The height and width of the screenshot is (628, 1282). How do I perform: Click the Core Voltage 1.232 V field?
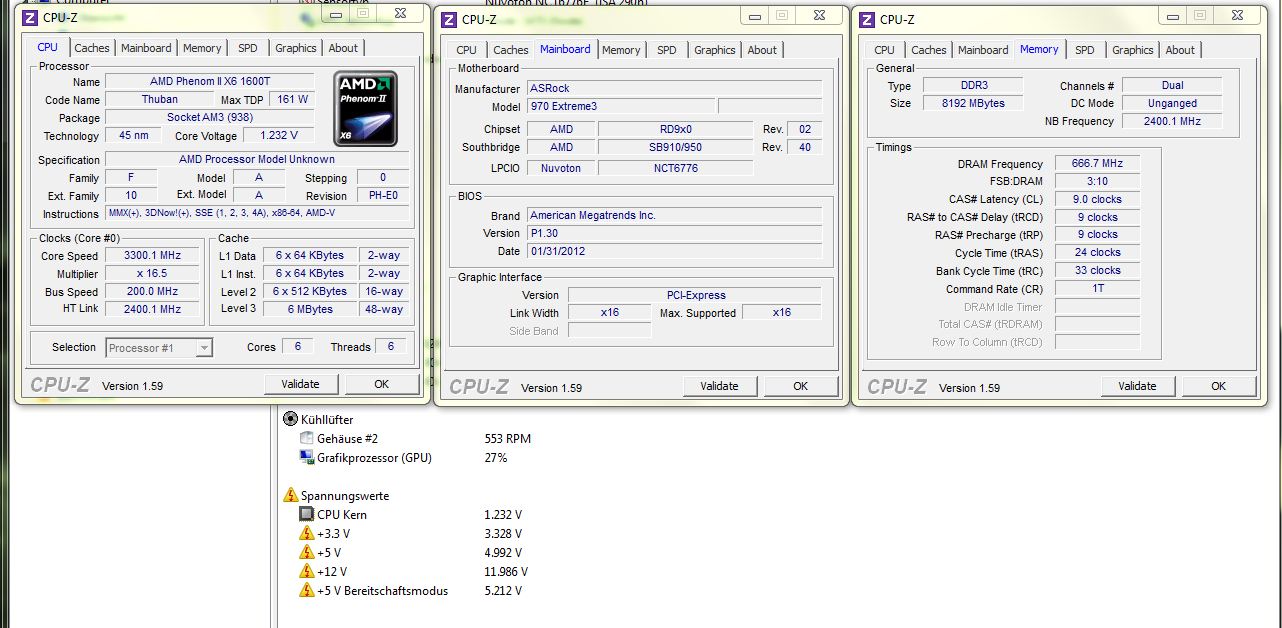pyautogui.click(x=278, y=135)
